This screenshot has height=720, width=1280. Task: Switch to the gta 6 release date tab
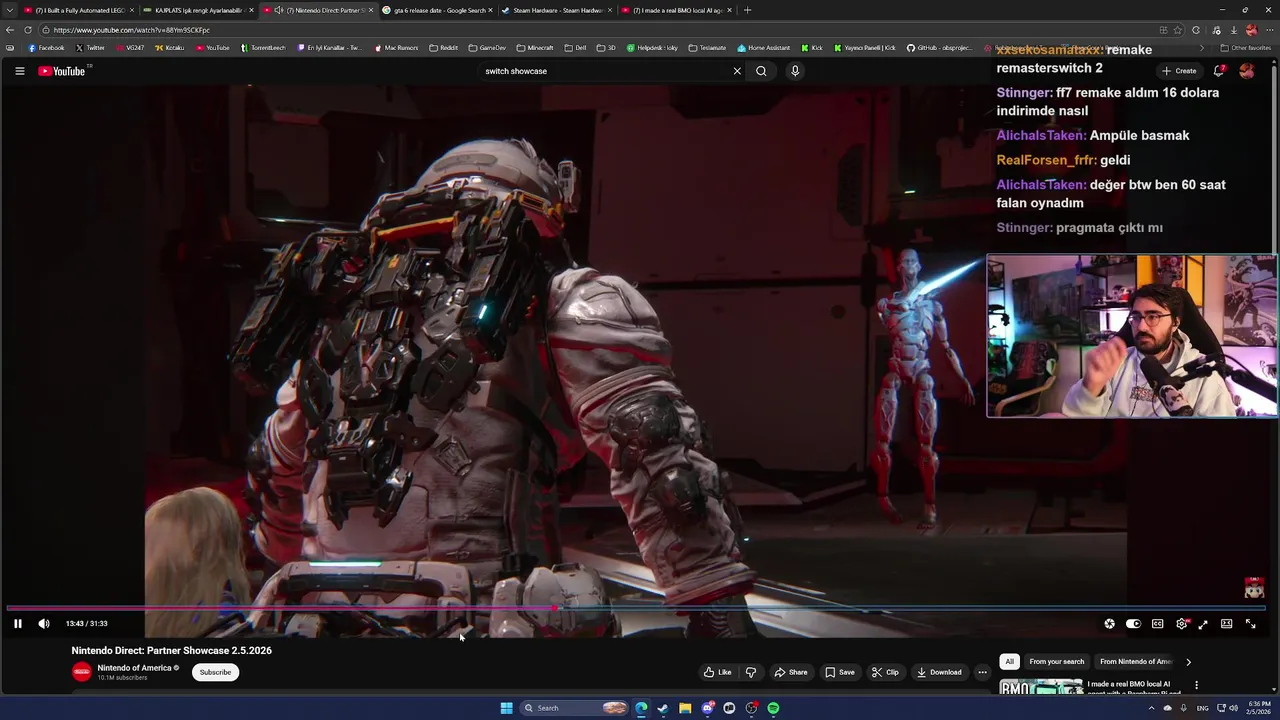(x=438, y=10)
